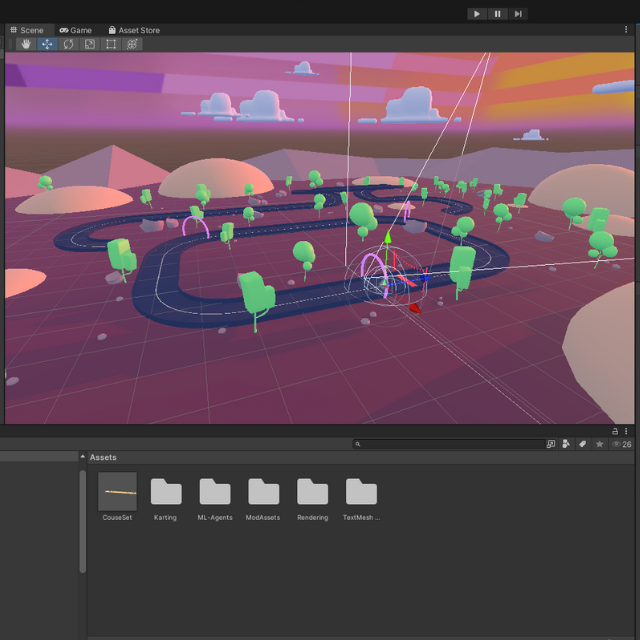Open the Game view tab

[x=76, y=30]
